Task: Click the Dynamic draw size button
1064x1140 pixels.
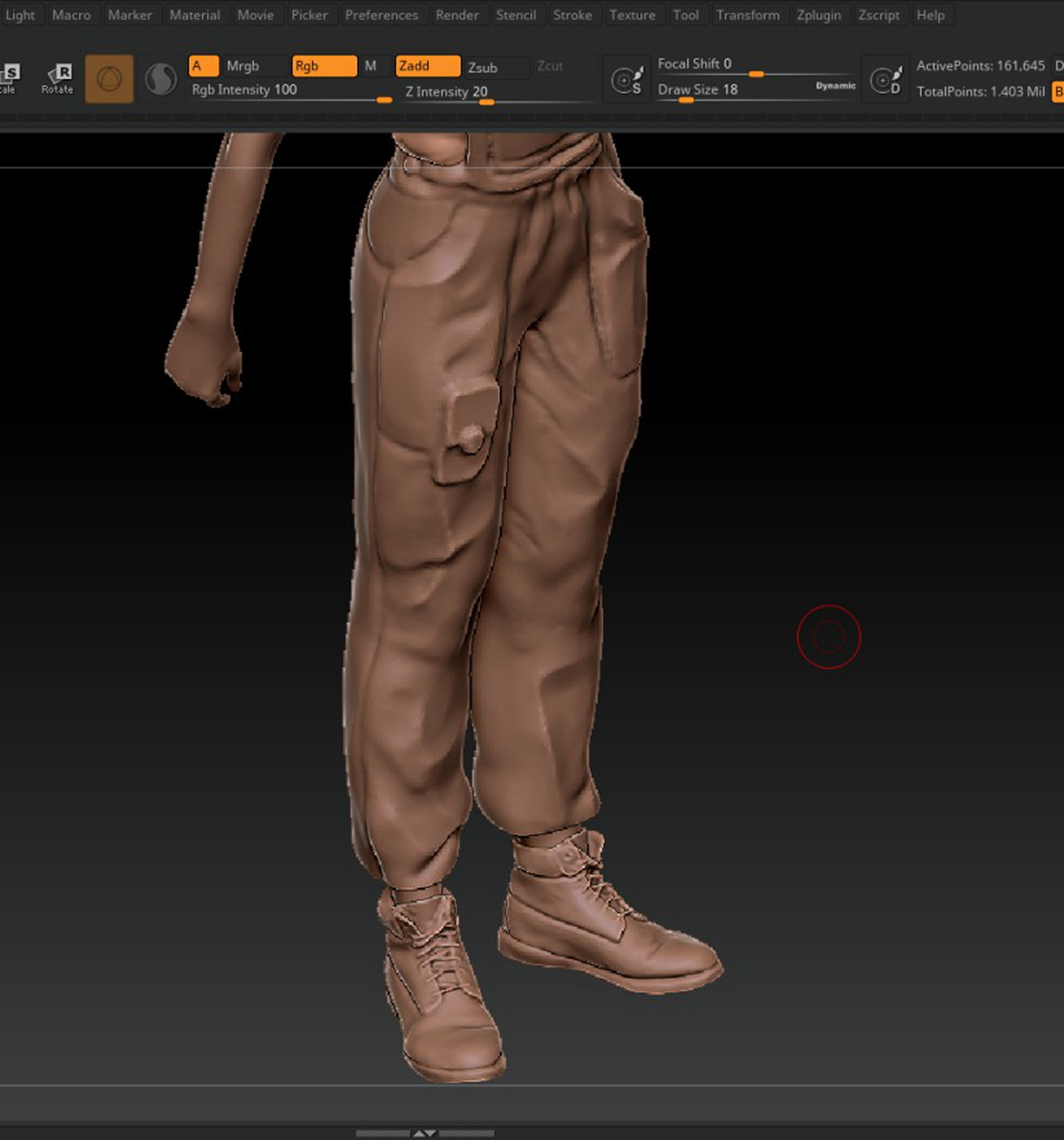Action: click(x=835, y=86)
